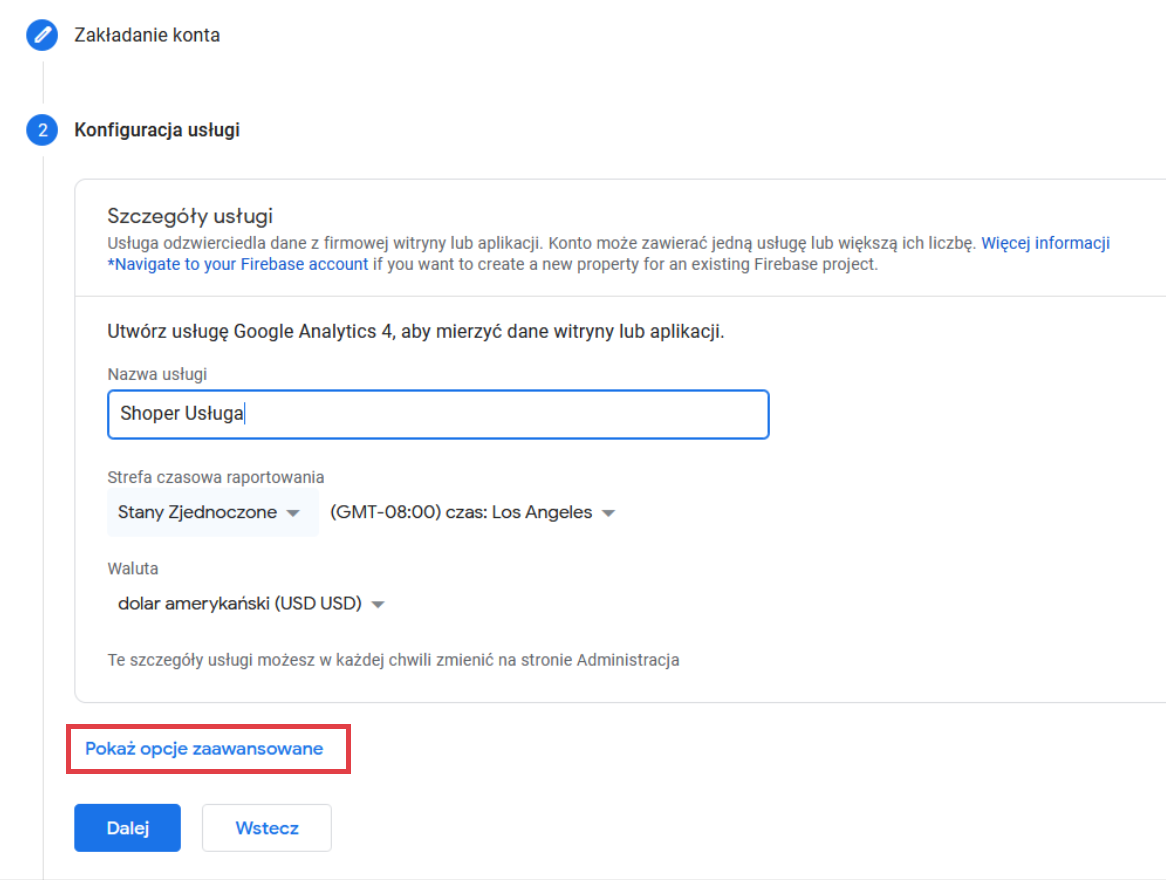Click the pencil edit icon for Zakładanie konta

[x=42, y=35]
